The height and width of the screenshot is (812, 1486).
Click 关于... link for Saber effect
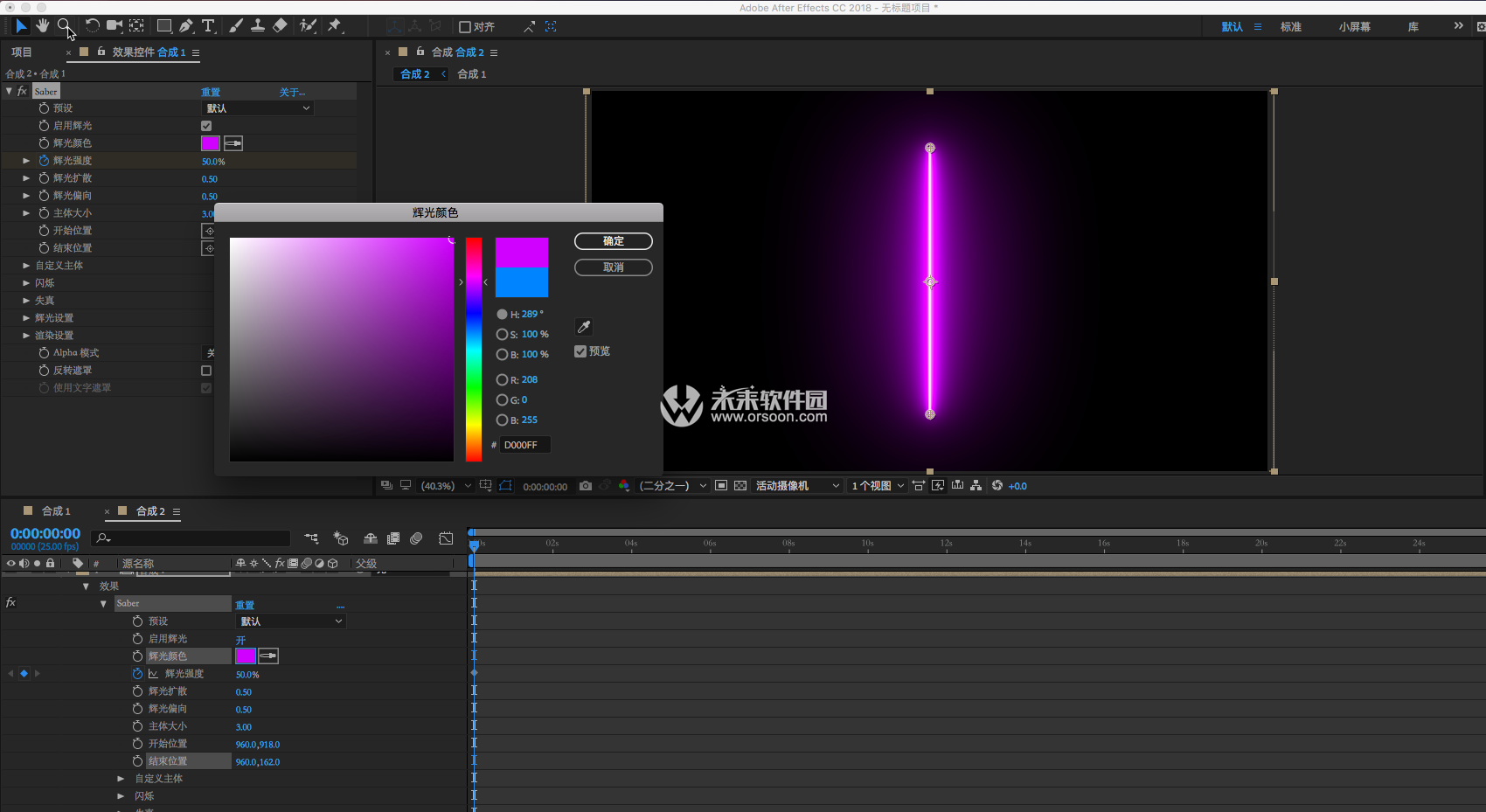(292, 92)
